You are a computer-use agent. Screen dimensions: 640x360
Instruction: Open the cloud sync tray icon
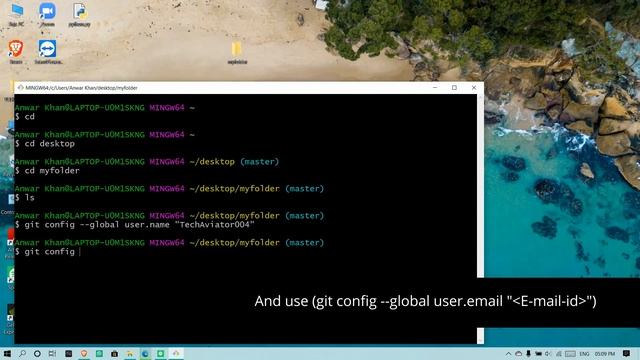(x=518, y=353)
